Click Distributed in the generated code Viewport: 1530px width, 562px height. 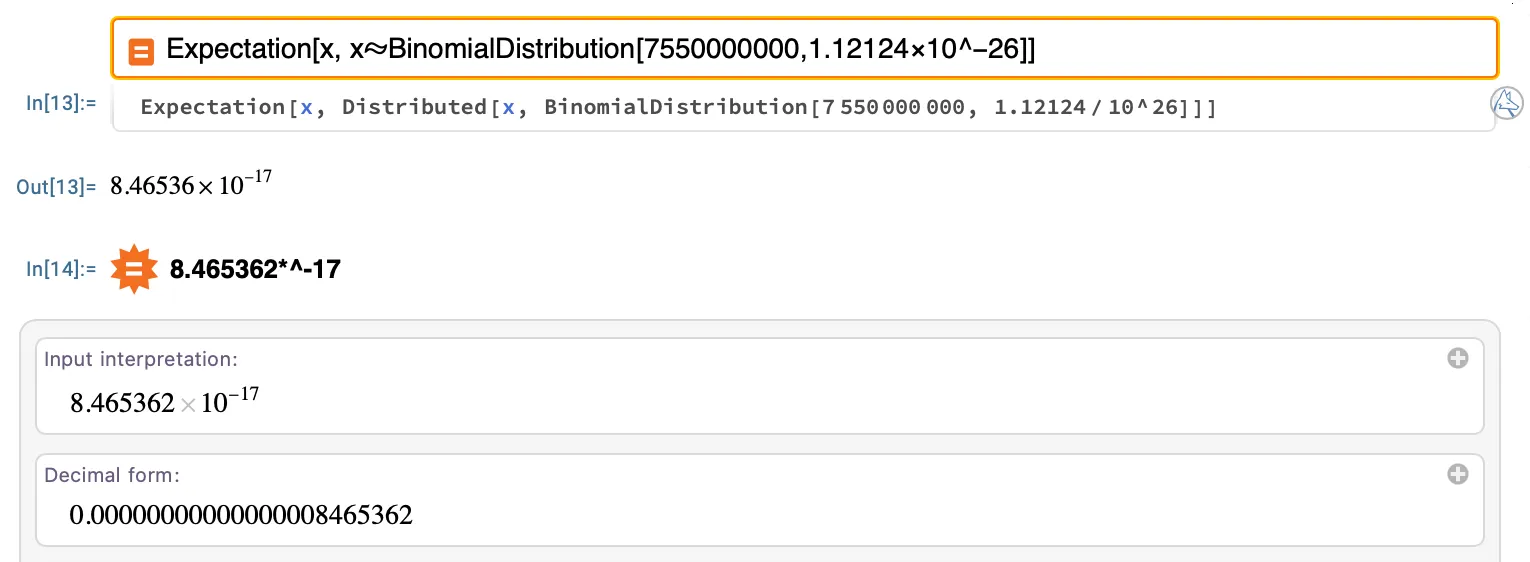413,108
